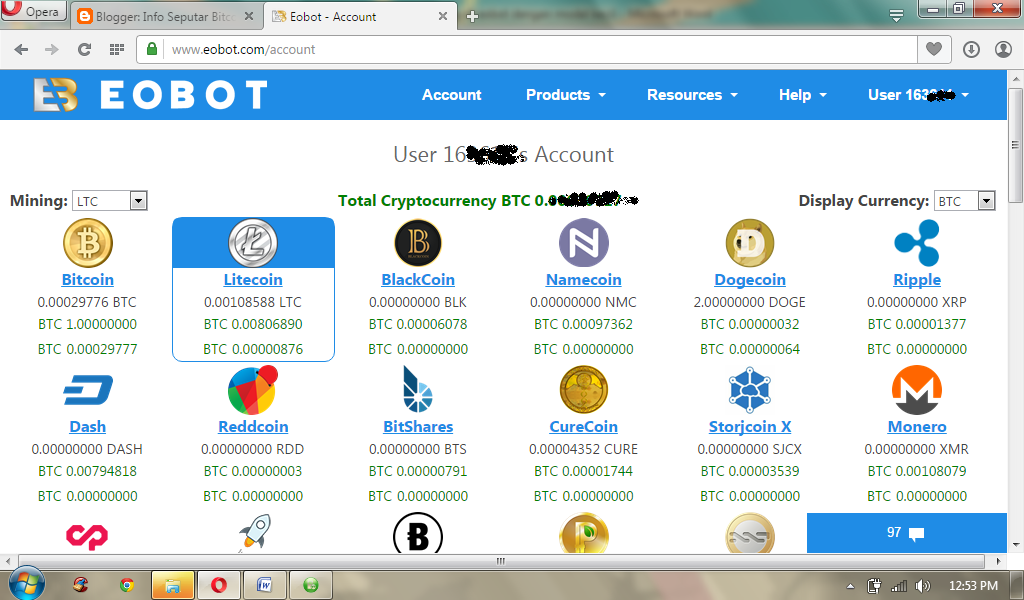
Task: Open the Display Currency dropdown
Action: pyautogui.click(x=965, y=201)
